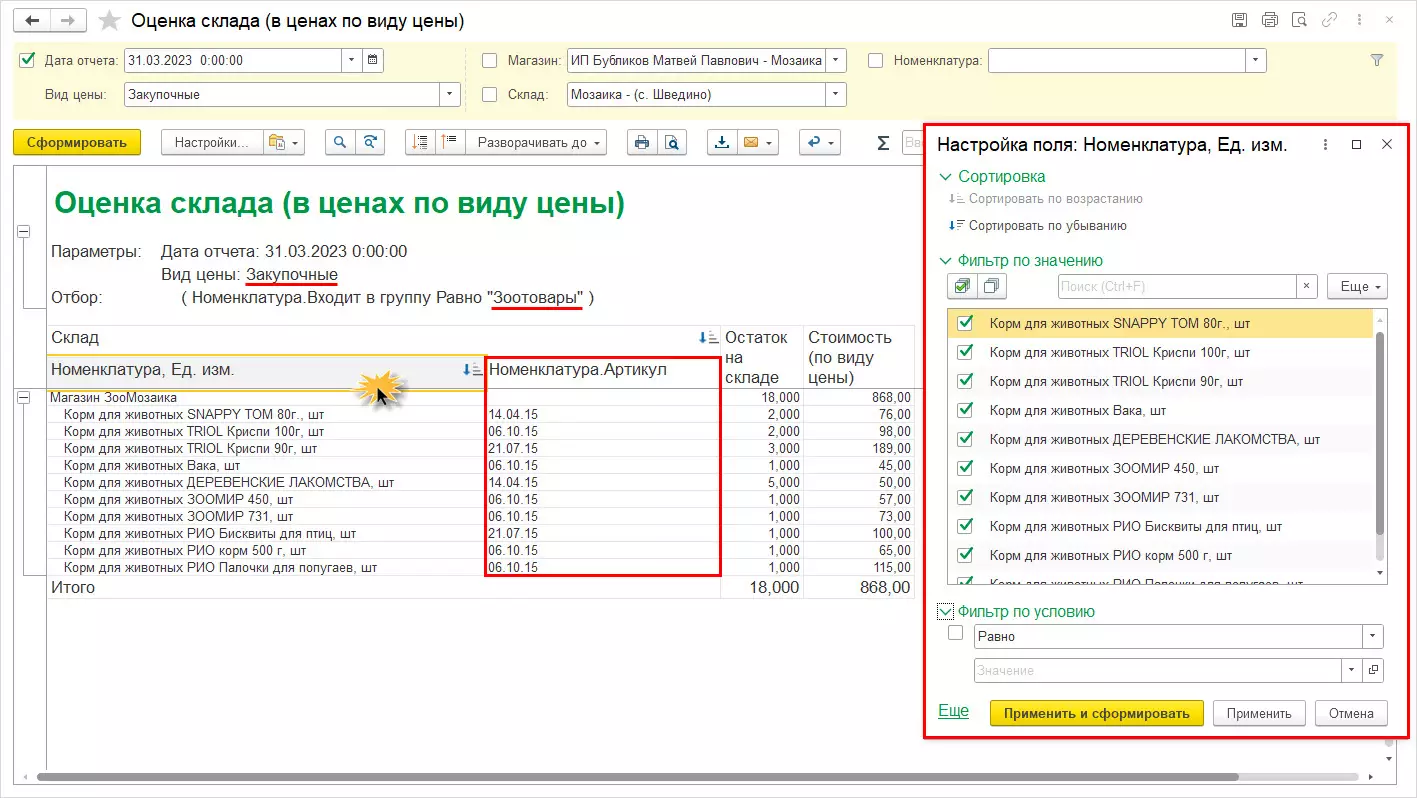The height and width of the screenshot is (798, 1417).
Task: Select Сортировать по убыванию option
Action: tap(1047, 226)
